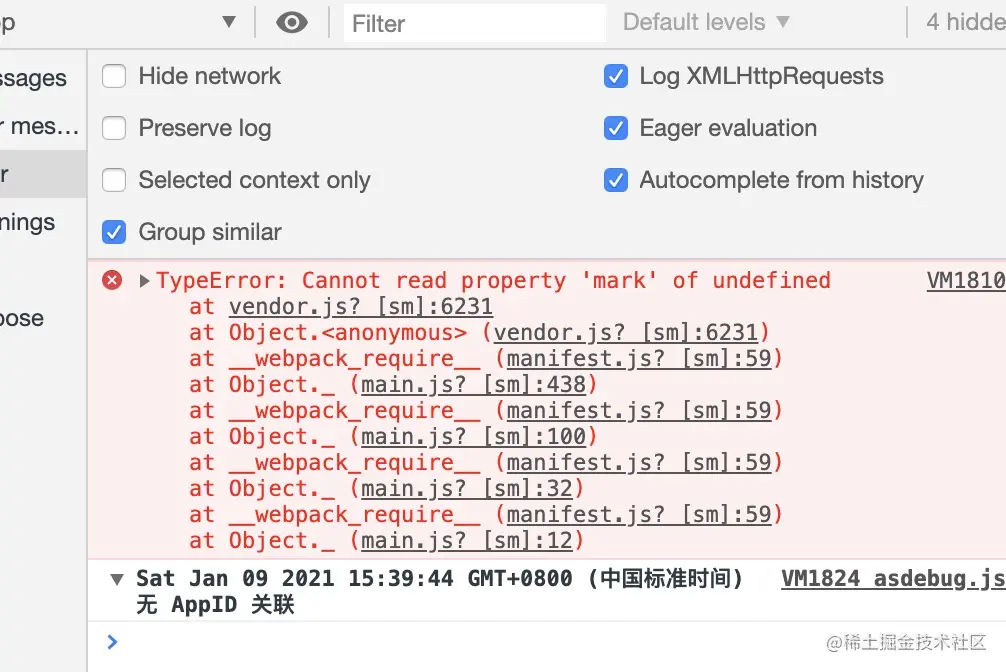Disable Log XMLHttpRequests checkbox

(x=616, y=76)
